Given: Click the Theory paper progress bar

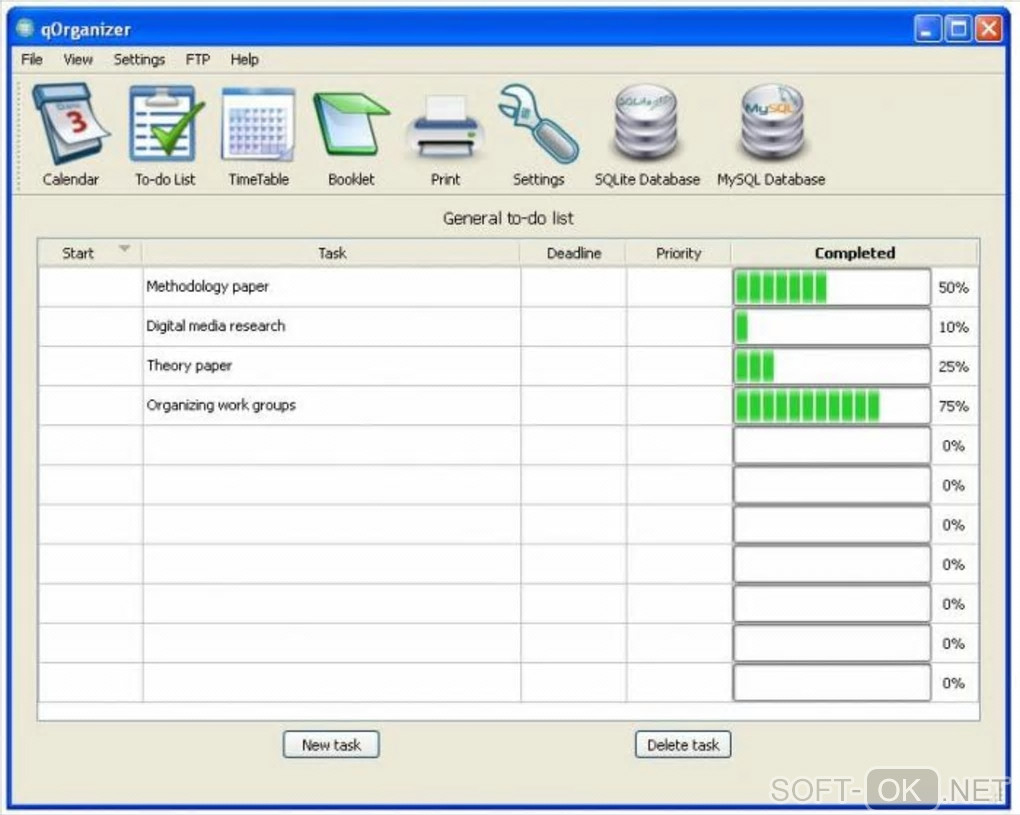Looking at the screenshot, I should tap(832, 366).
